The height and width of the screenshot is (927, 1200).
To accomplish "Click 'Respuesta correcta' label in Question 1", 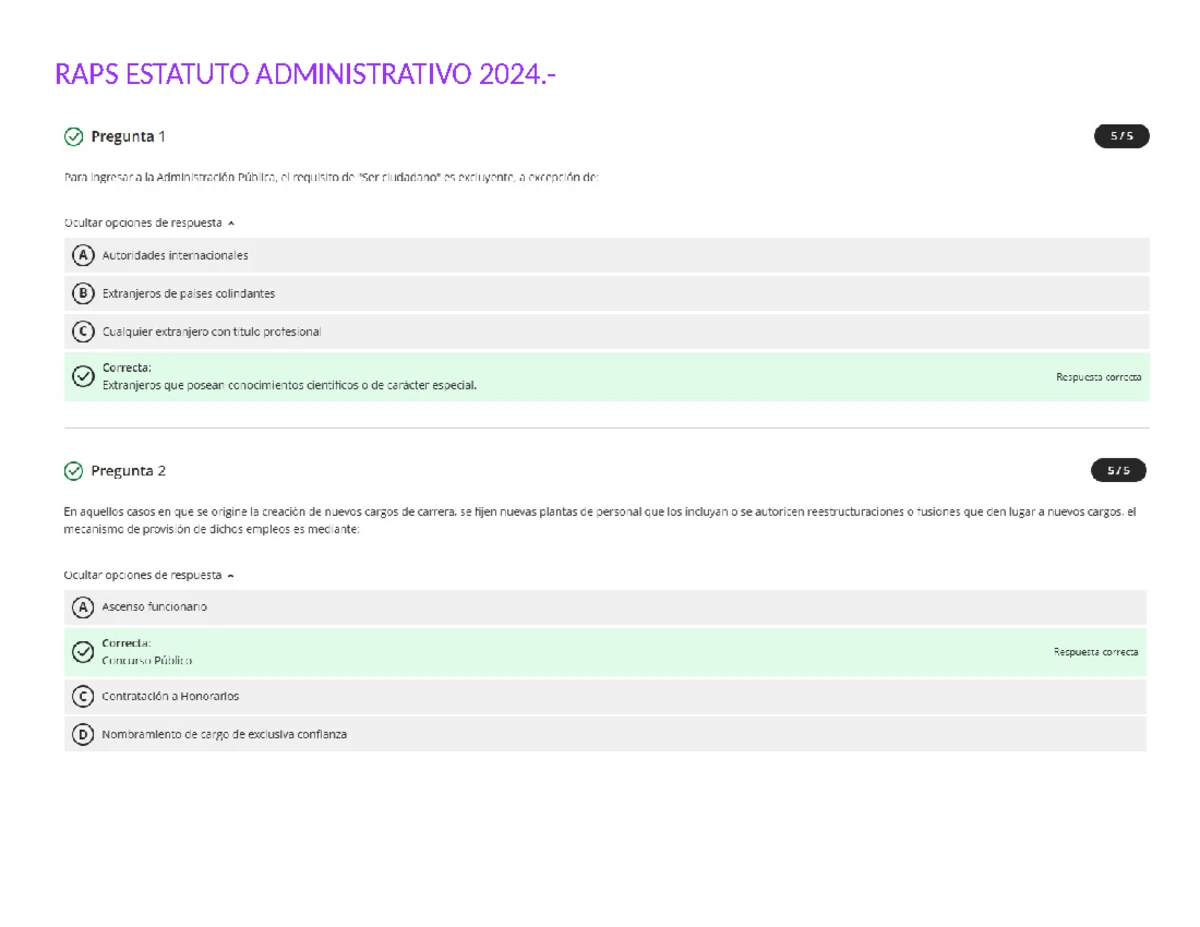I will coord(1098,377).
